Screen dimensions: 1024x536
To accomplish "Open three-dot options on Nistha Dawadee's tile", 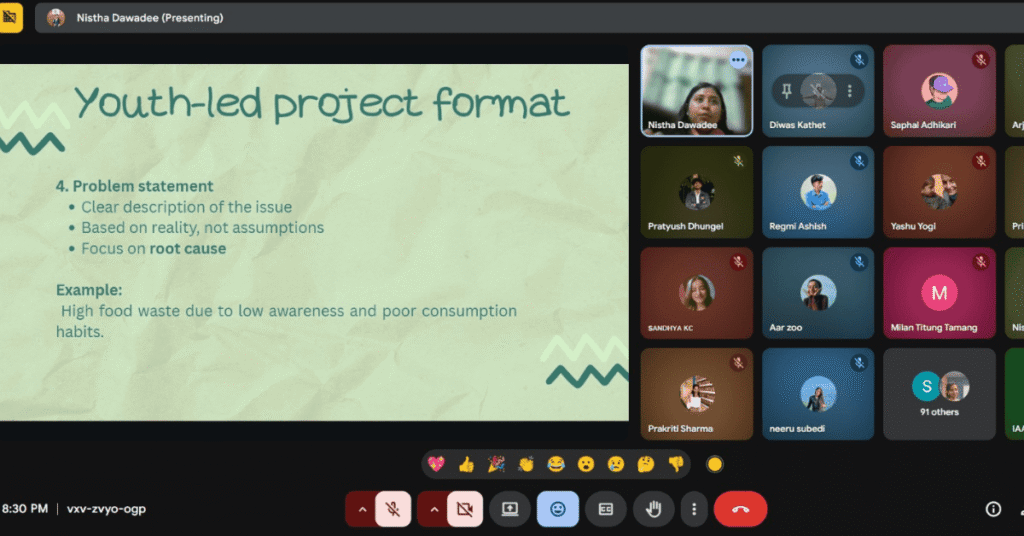I will click(738, 60).
